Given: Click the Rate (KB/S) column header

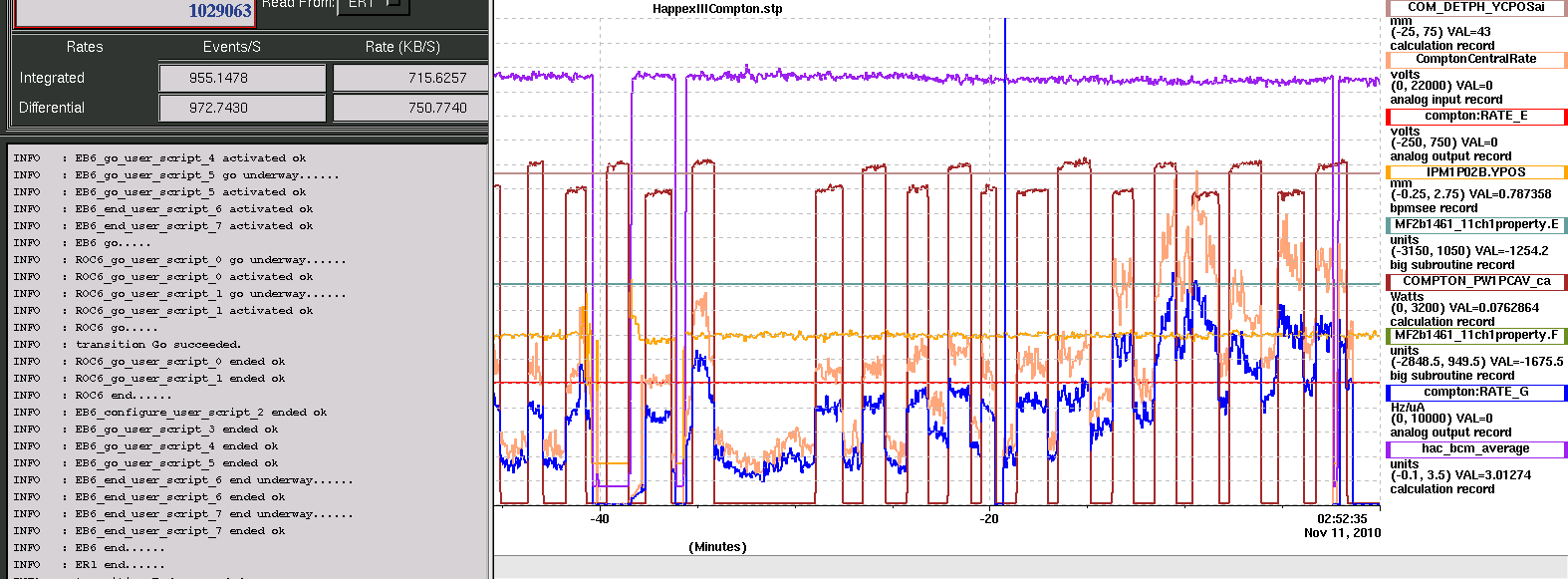Looking at the screenshot, I should click(402, 47).
